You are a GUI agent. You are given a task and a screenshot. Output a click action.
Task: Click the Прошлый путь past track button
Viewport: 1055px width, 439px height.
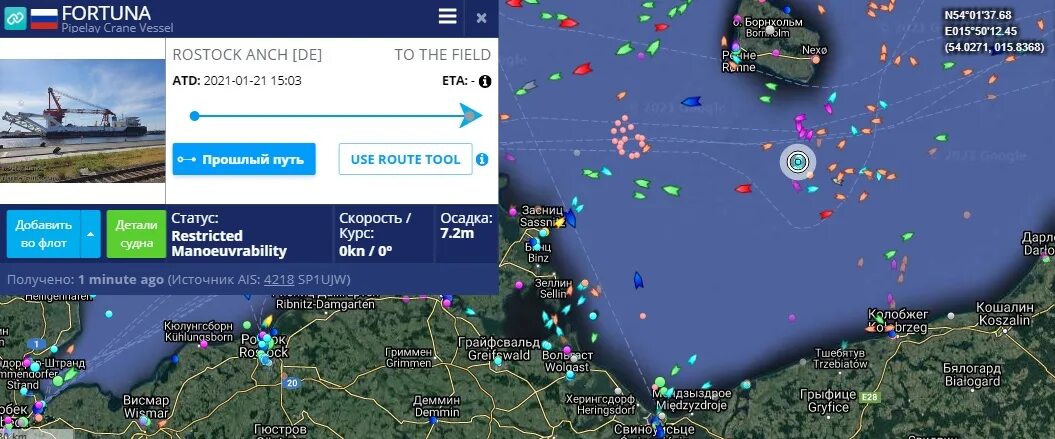[244, 160]
